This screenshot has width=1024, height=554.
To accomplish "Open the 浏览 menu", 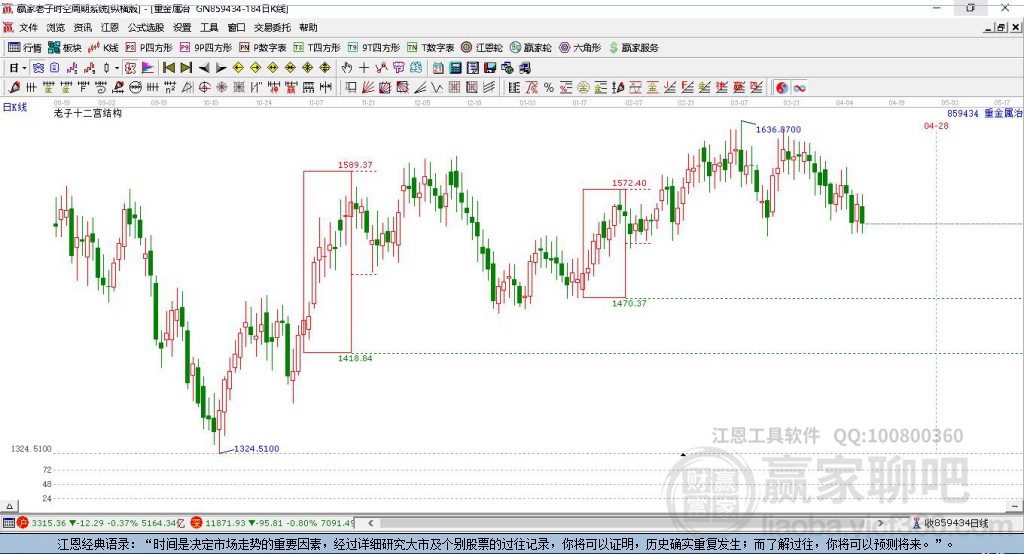I will click(x=56, y=27).
